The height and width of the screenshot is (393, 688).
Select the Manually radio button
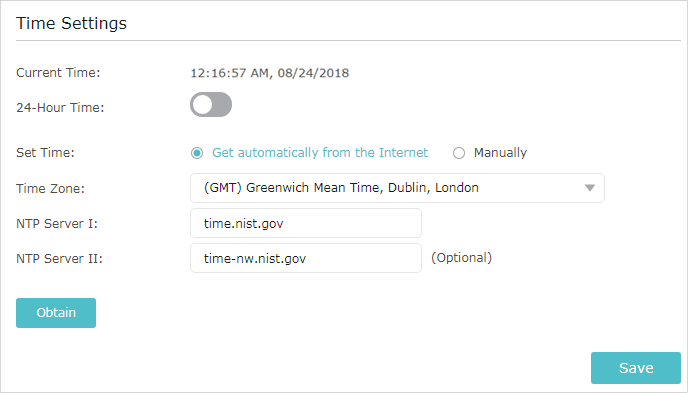tap(459, 153)
